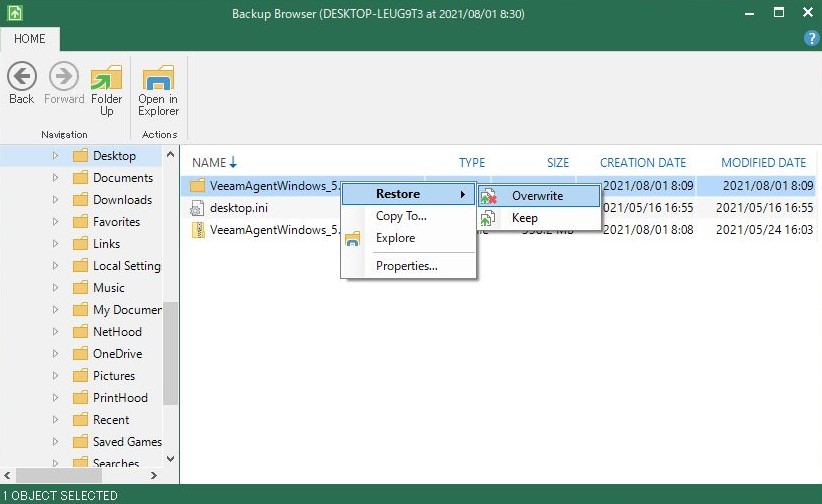Viewport: 822px width, 504px height.
Task: Click modified date 2021/05/24 16:03
Action: click(x=764, y=230)
